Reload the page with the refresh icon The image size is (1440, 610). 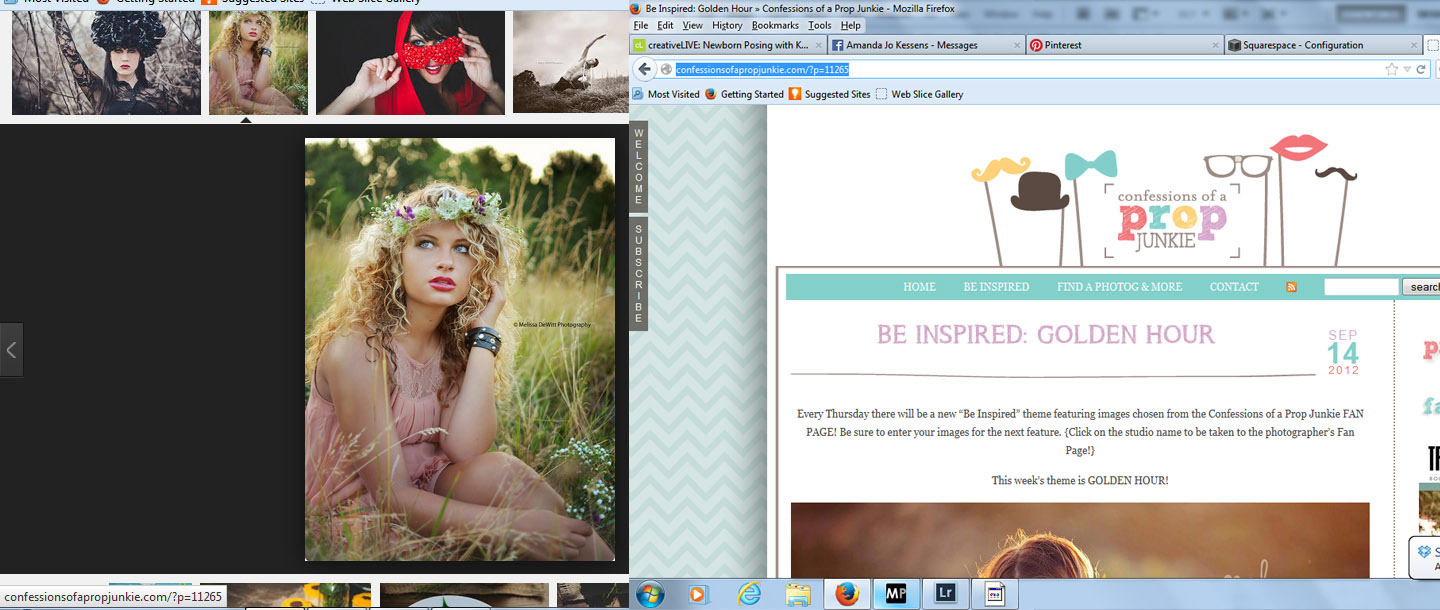(x=1421, y=69)
